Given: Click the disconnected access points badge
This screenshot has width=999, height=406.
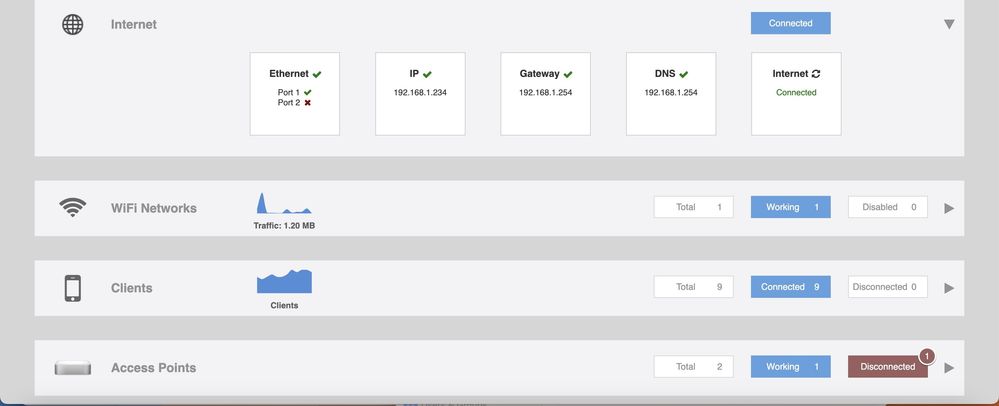Looking at the screenshot, I should click(x=926, y=356).
